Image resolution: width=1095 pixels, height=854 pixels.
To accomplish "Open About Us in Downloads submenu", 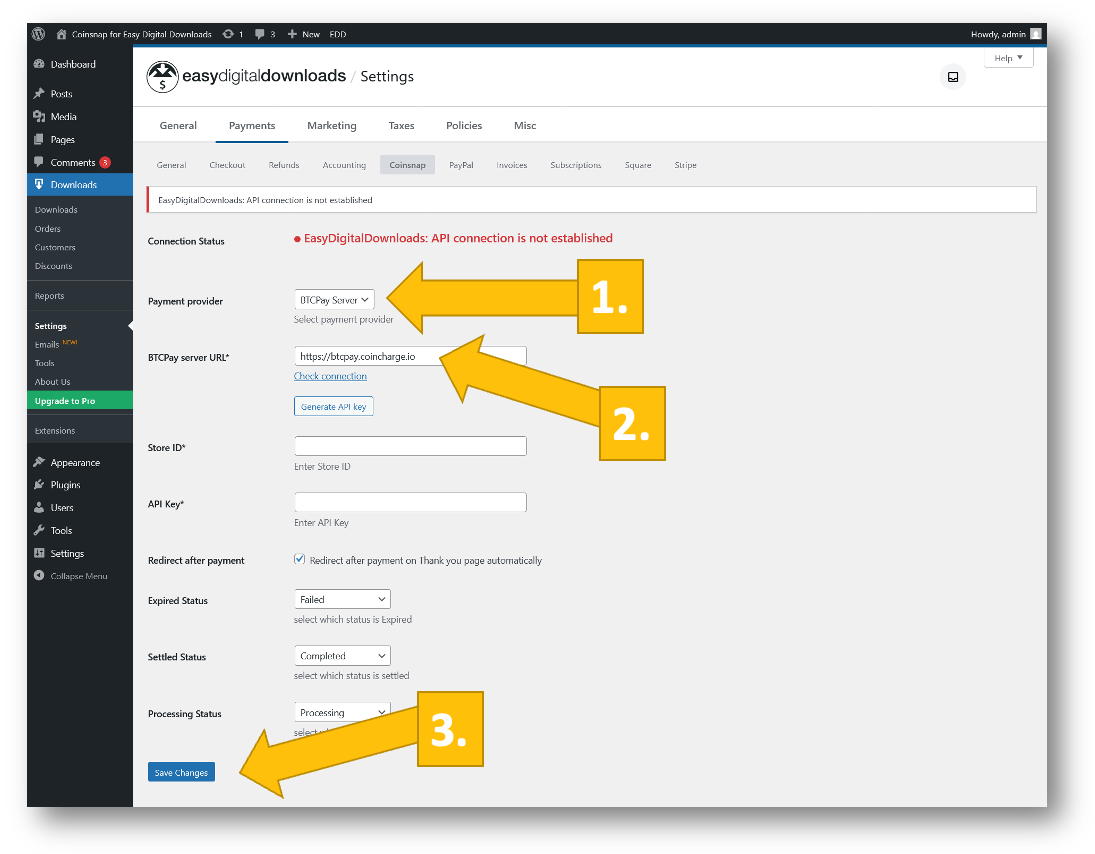I will [x=52, y=382].
